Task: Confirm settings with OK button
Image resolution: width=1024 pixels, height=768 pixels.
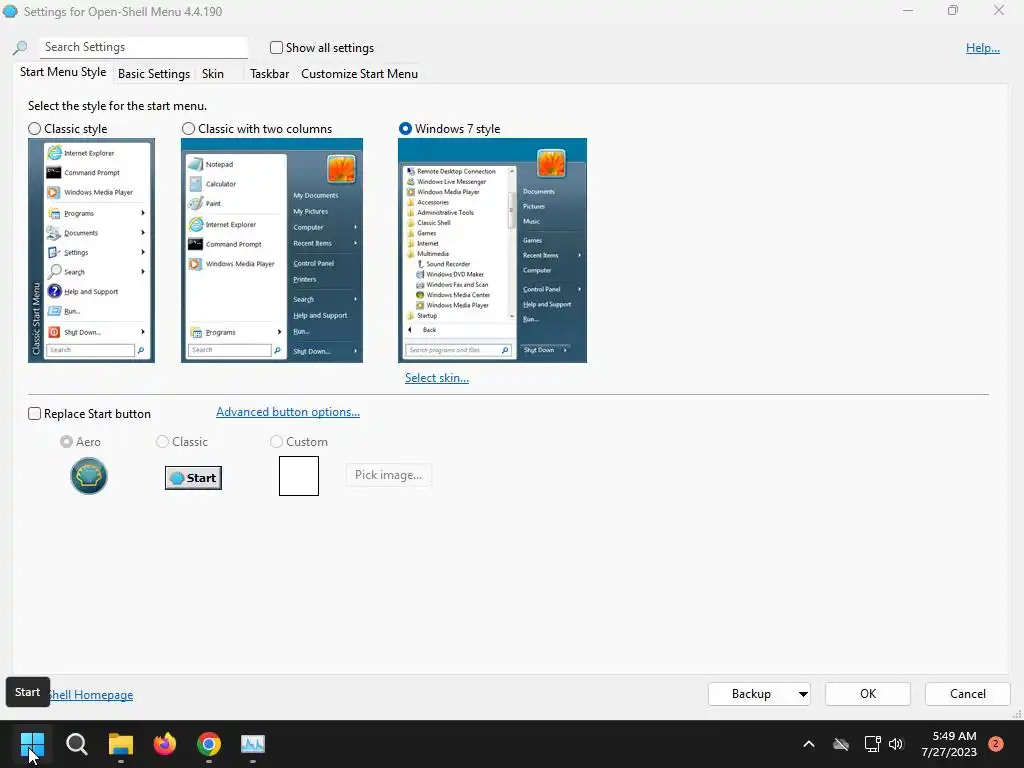Action: coord(868,694)
